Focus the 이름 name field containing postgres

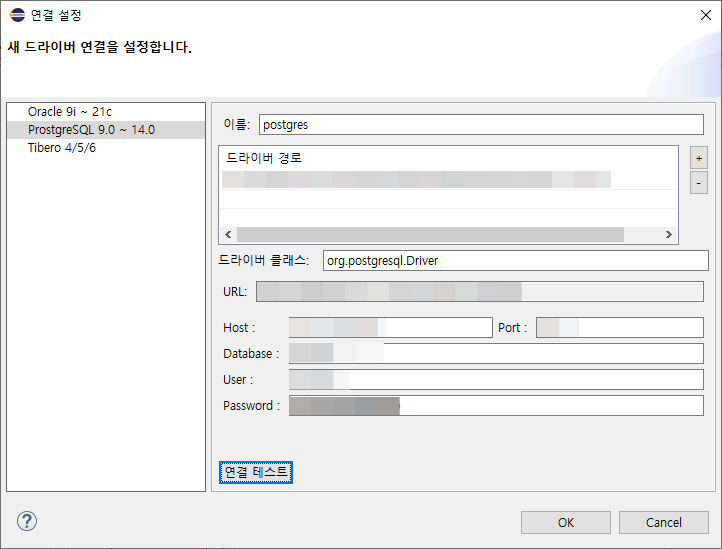pyautogui.click(x=481, y=125)
